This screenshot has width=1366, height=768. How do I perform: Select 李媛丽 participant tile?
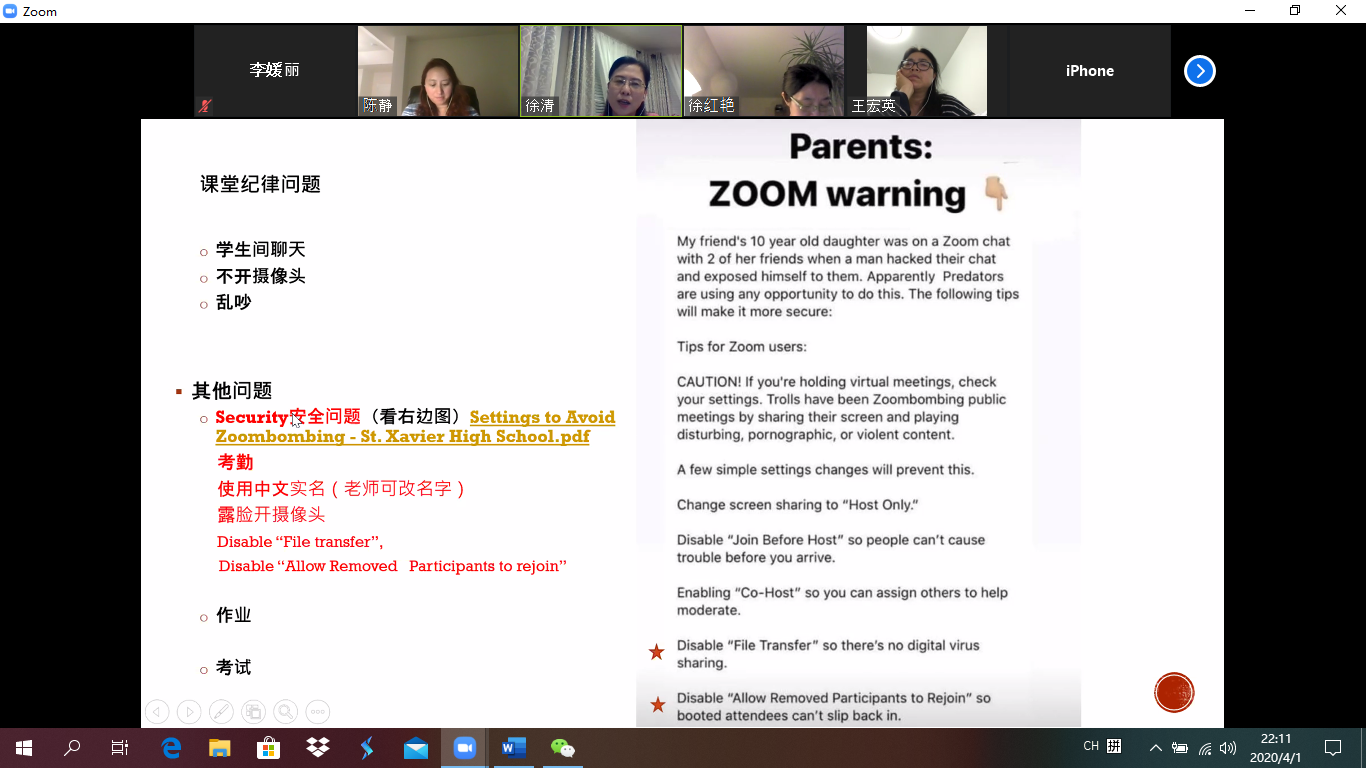point(275,71)
